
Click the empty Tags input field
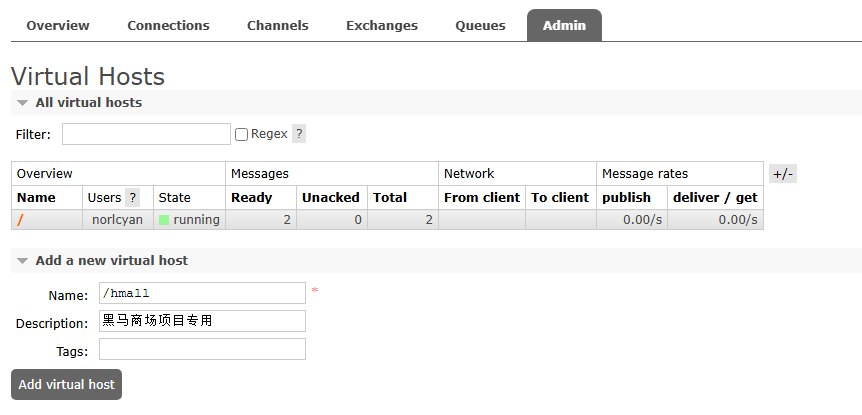(x=202, y=349)
